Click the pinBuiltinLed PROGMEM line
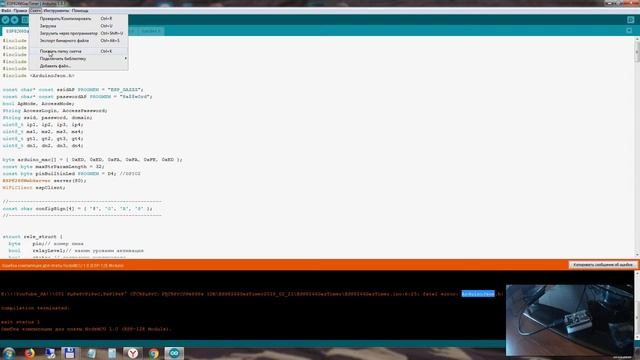This screenshot has height=360, width=640. tap(71, 173)
